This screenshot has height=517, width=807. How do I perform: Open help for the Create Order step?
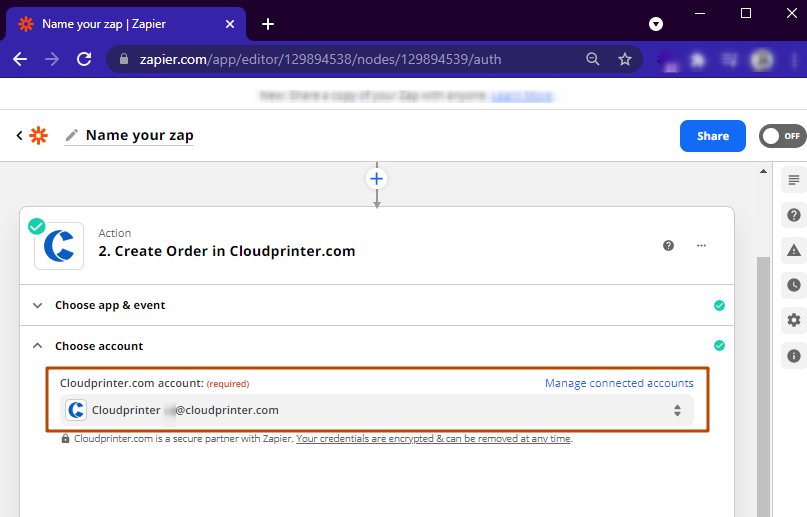668,245
